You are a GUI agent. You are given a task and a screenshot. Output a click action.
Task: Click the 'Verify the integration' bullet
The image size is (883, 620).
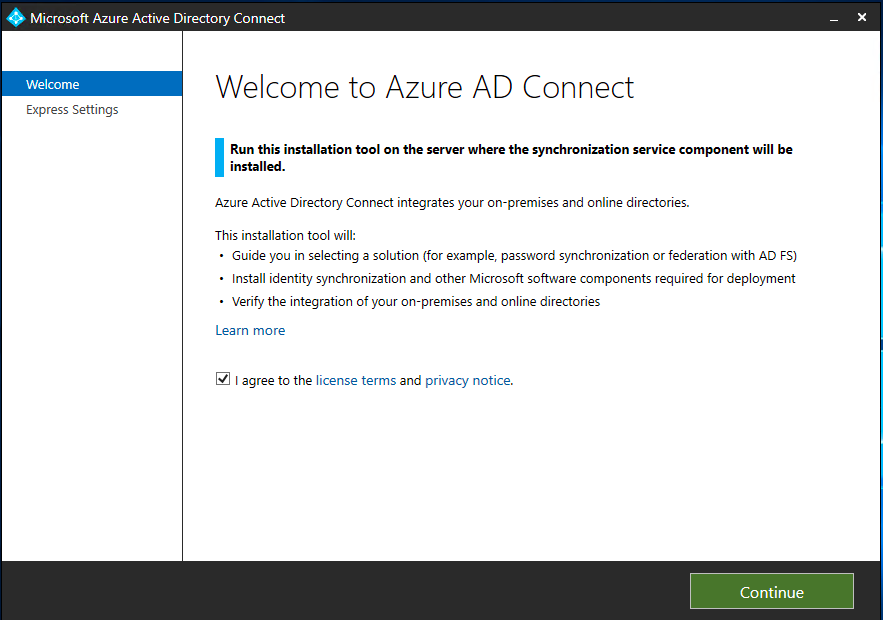coord(416,302)
